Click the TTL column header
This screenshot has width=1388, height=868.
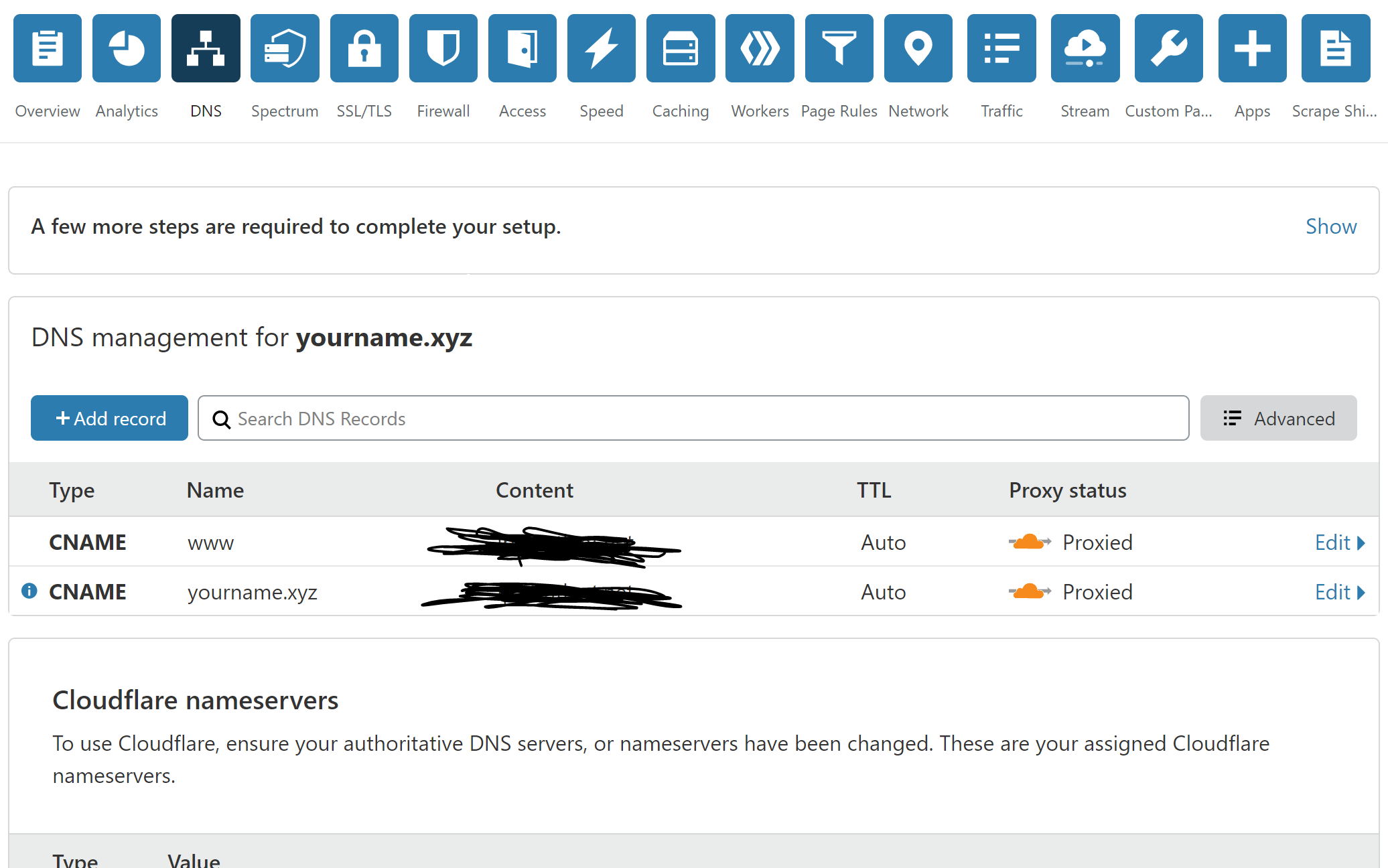[874, 490]
